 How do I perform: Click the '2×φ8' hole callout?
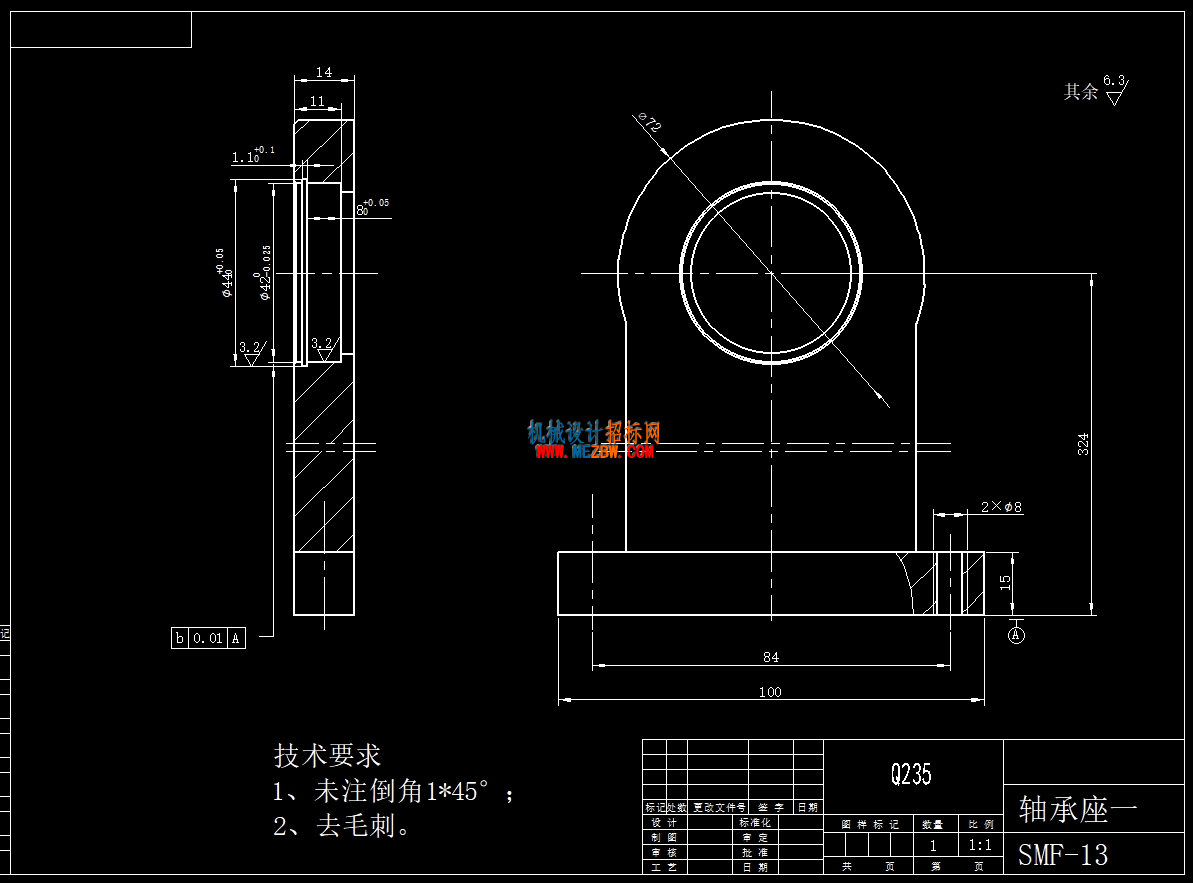point(1001,507)
